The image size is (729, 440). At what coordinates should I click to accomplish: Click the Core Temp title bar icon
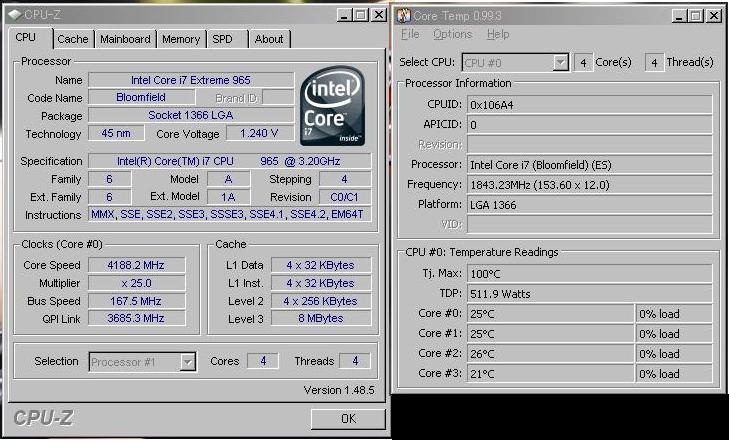(x=404, y=15)
